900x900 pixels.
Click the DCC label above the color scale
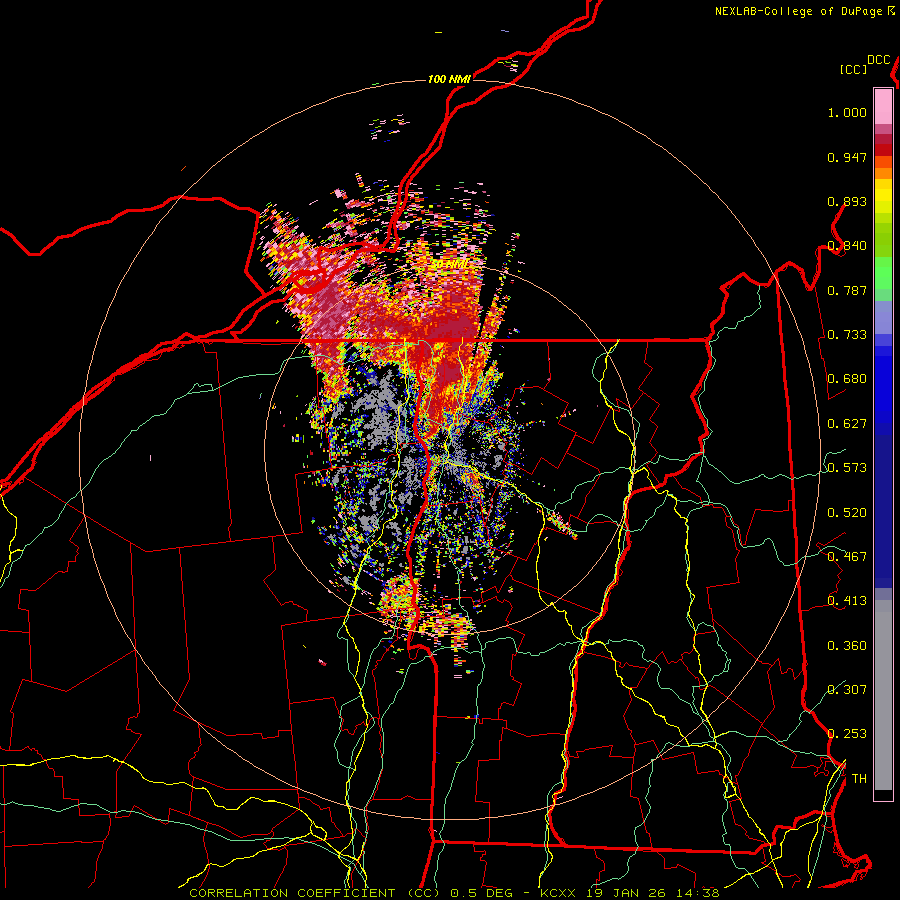tap(879, 60)
